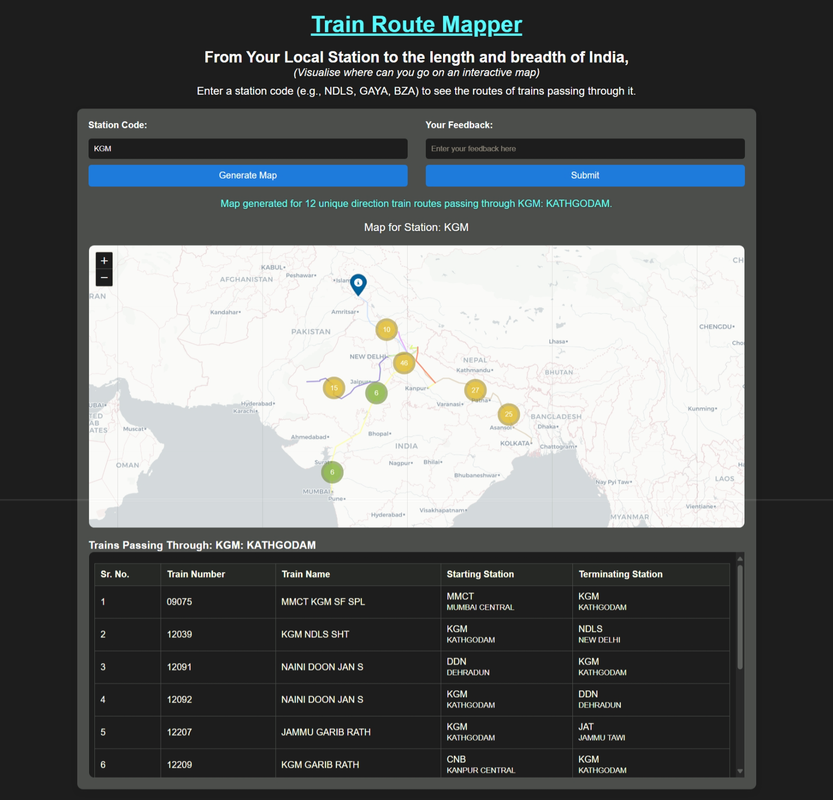Open the cluster marker labeled 46

(x=404, y=363)
